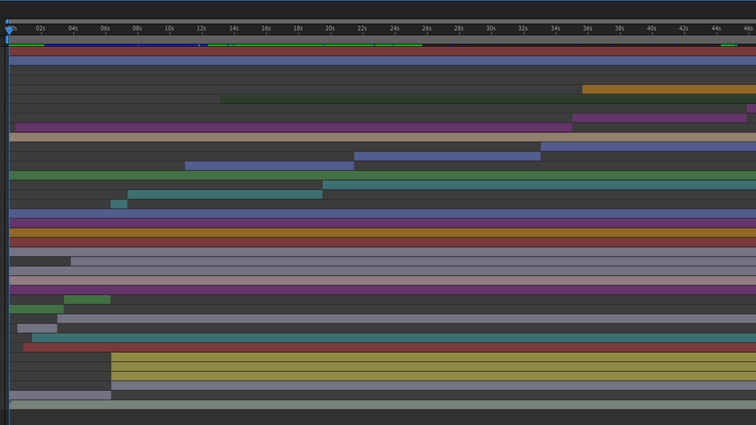Select the short green bar starting at 0s

(x=37, y=309)
